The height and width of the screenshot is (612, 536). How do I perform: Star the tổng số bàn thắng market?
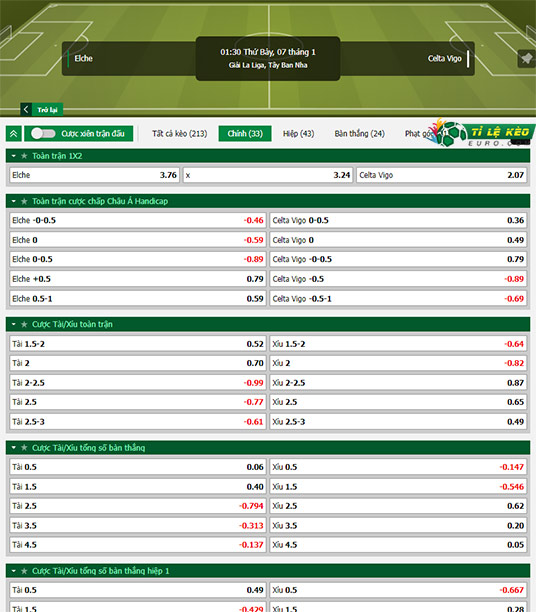[x=24, y=448]
